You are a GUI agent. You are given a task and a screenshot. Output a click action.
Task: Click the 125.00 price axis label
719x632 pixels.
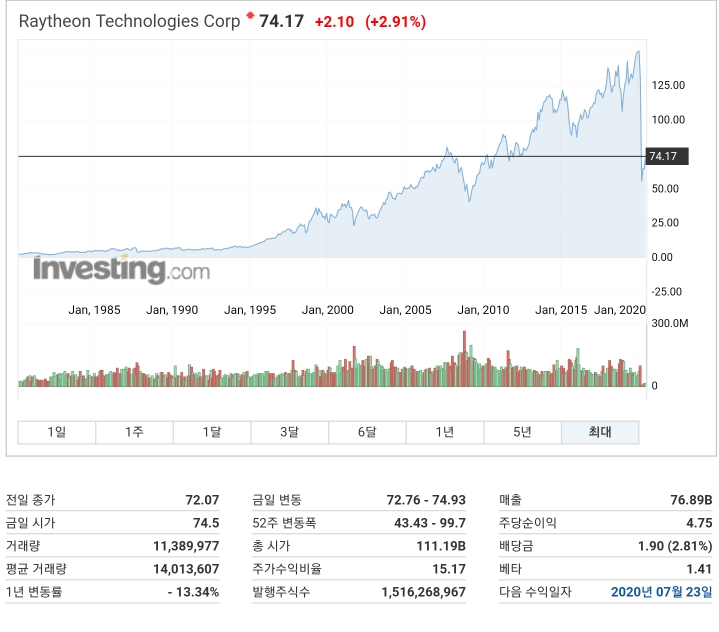[x=668, y=85]
